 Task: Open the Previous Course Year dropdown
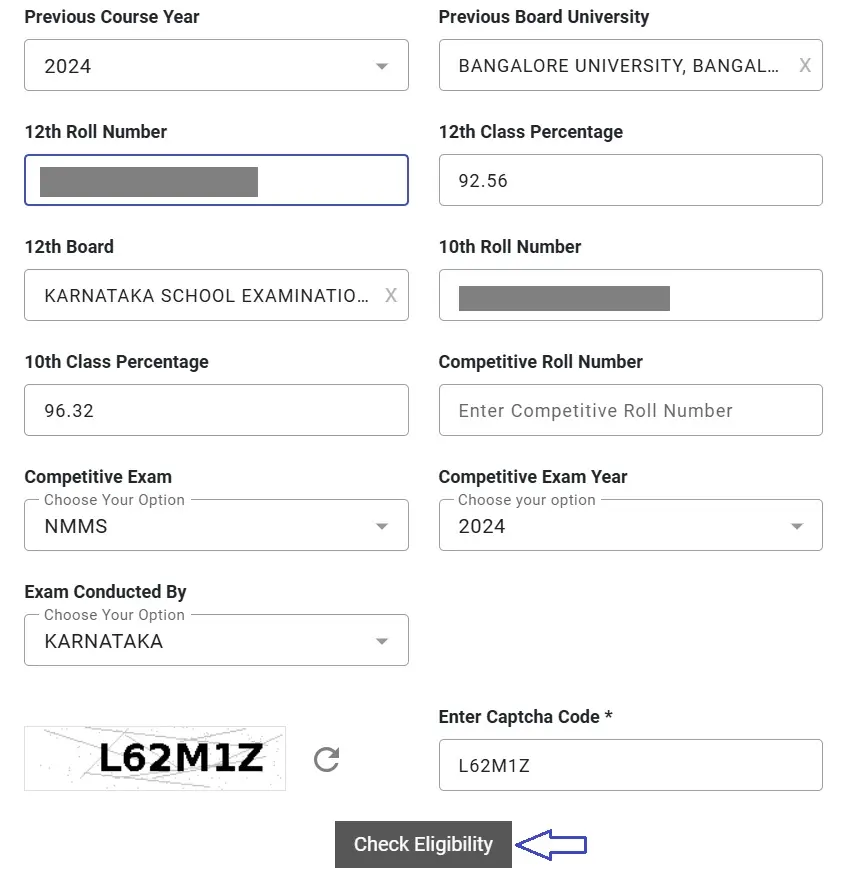pos(216,65)
